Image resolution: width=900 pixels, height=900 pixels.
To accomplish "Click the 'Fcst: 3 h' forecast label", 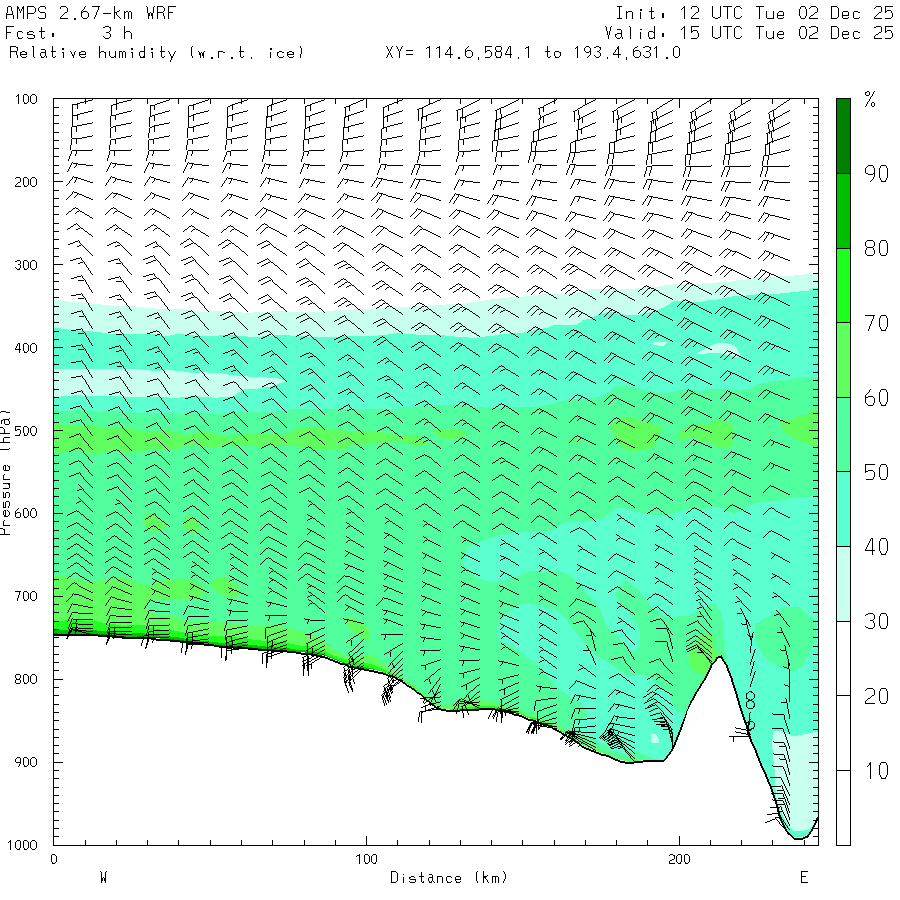I will coord(69,33).
